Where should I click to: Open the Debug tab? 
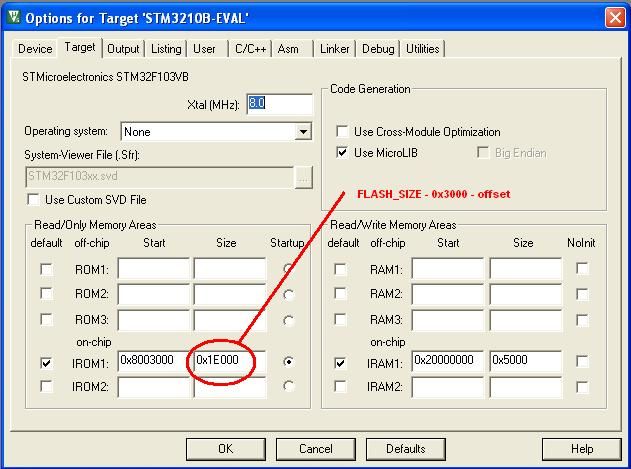click(x=378, y=49)
